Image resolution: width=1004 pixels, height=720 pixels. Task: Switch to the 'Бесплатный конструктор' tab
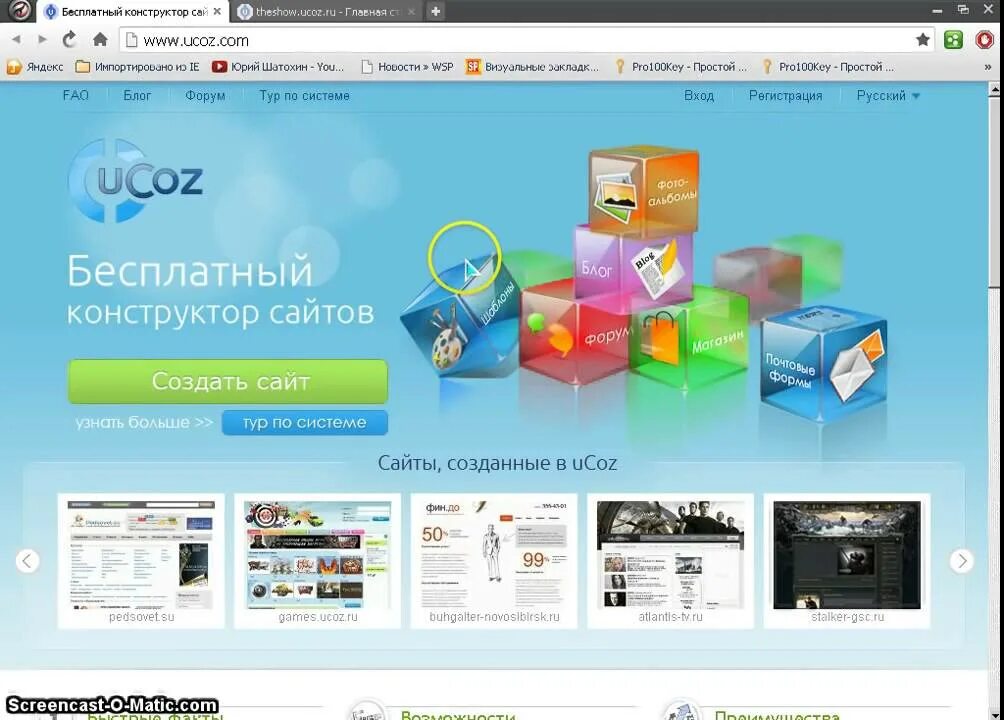click(x=133, y=12)
